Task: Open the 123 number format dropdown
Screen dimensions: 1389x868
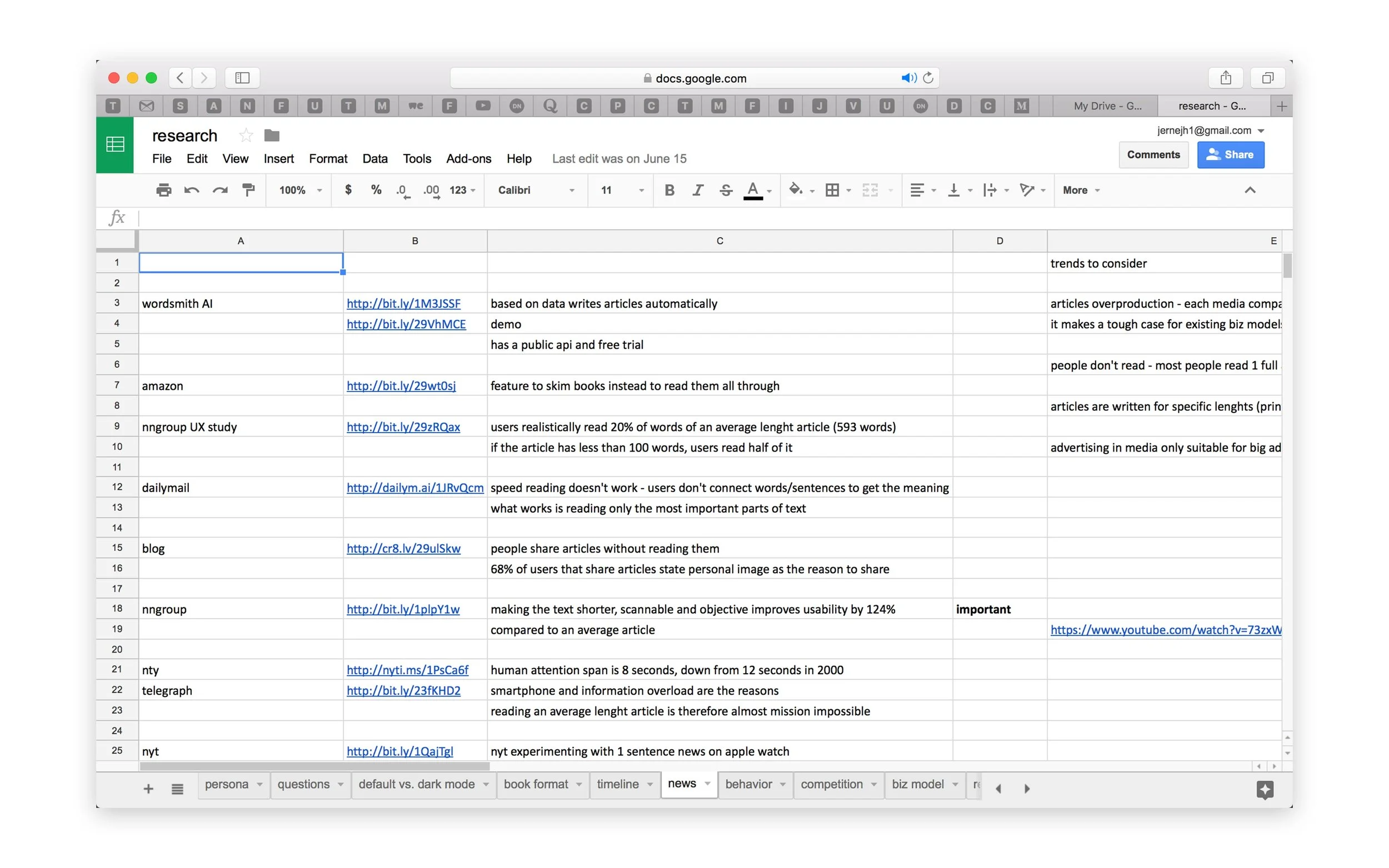Action: click(462, 190)
